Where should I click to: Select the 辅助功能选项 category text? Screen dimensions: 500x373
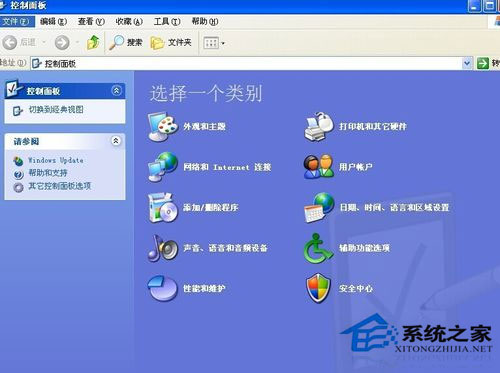[x=364, y=248]
